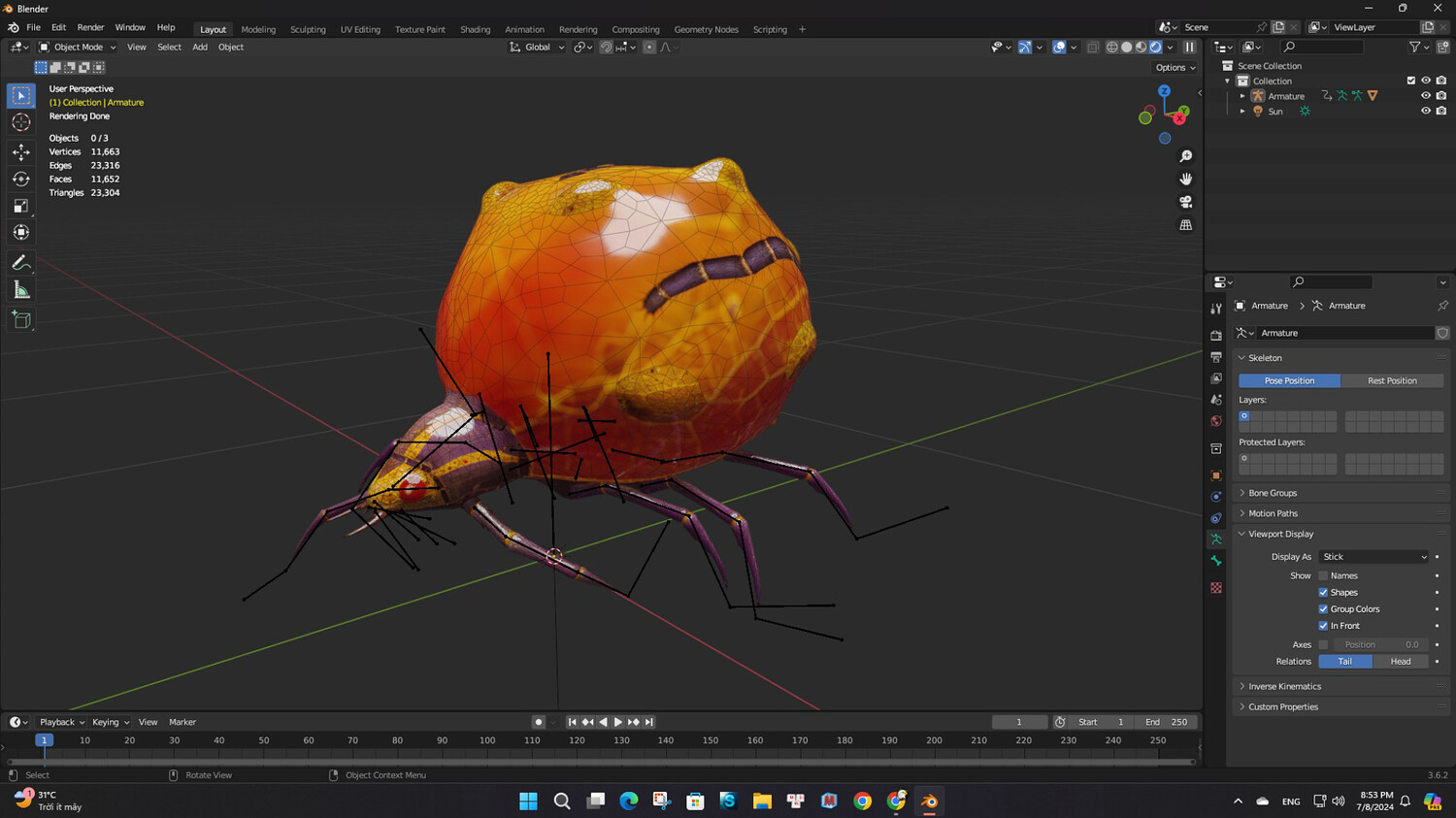Open the Display As dropdown
The height and width of the screenshot is (818, 1456).
[x=1373, y=557]
